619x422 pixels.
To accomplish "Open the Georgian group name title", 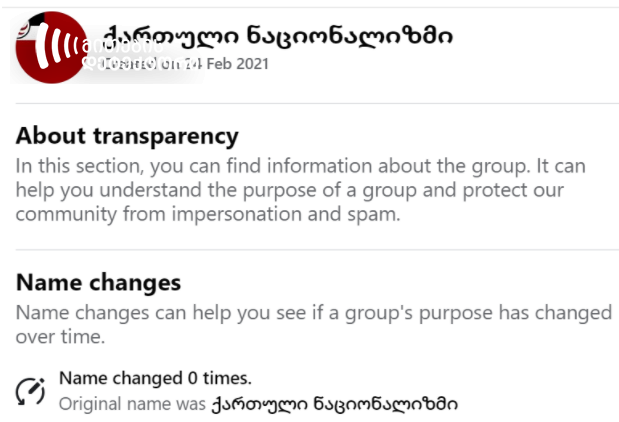I will pos(278,36).
